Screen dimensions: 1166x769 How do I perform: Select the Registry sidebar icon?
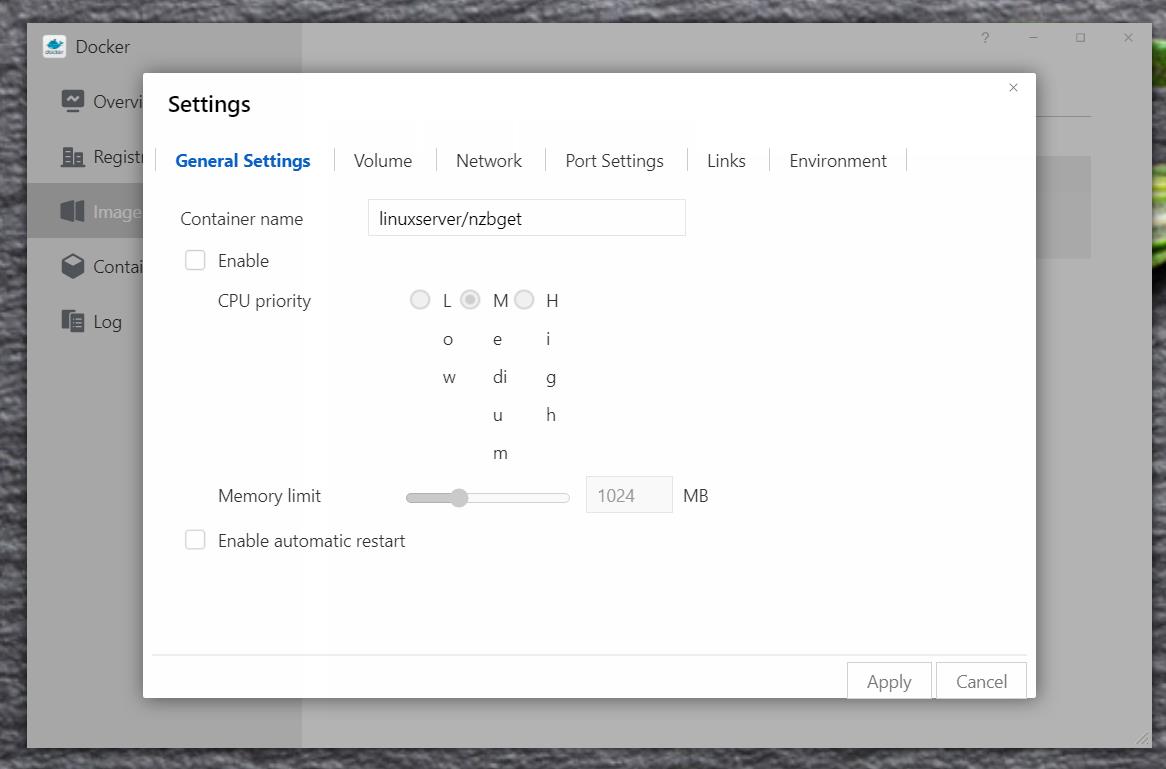click(x=72, y=157)
